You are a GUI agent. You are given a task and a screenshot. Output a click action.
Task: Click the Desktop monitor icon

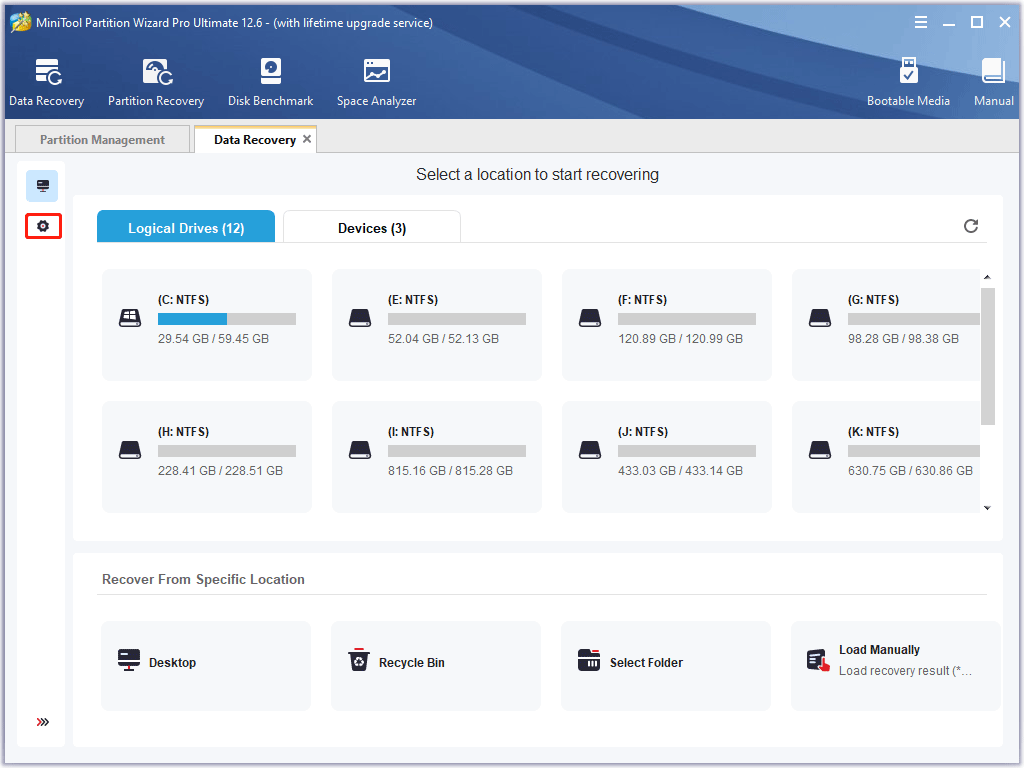[x=129, y=660]
